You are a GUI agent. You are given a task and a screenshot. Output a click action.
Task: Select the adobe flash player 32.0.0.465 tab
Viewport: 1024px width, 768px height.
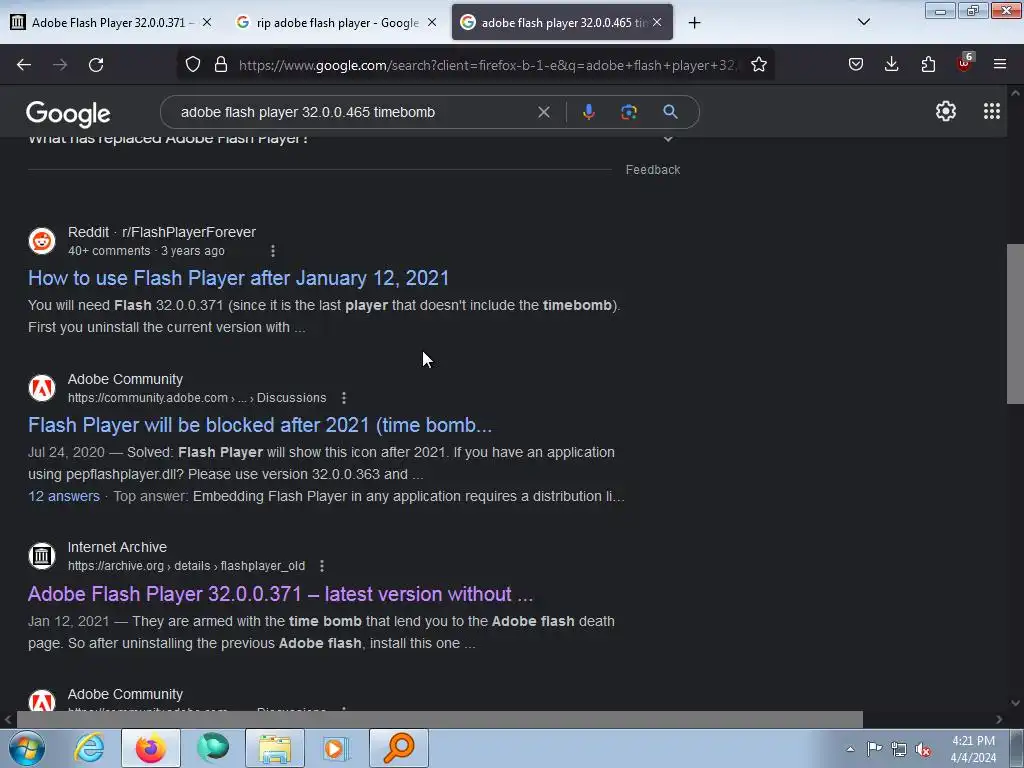click(562, 22)
